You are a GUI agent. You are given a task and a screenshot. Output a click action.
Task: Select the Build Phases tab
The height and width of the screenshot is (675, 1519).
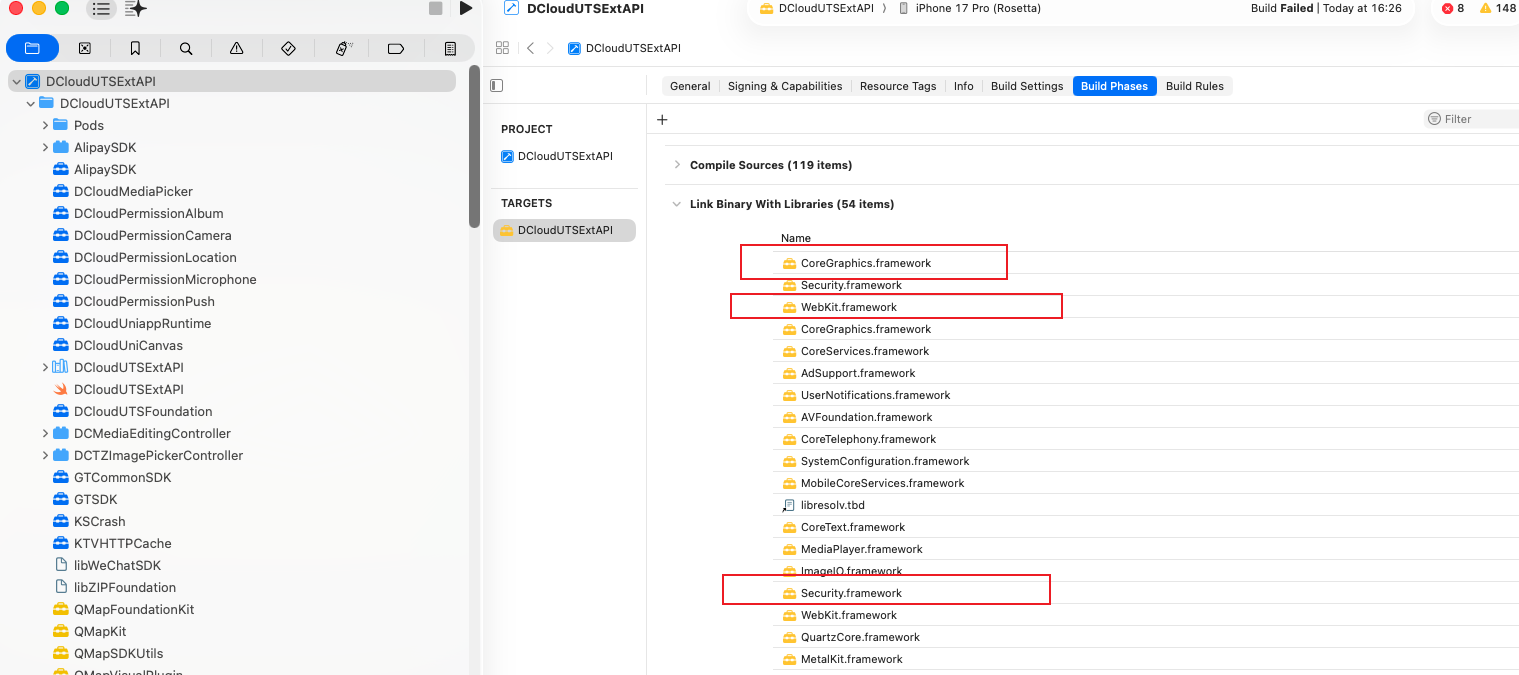[x=1114, y=86]
